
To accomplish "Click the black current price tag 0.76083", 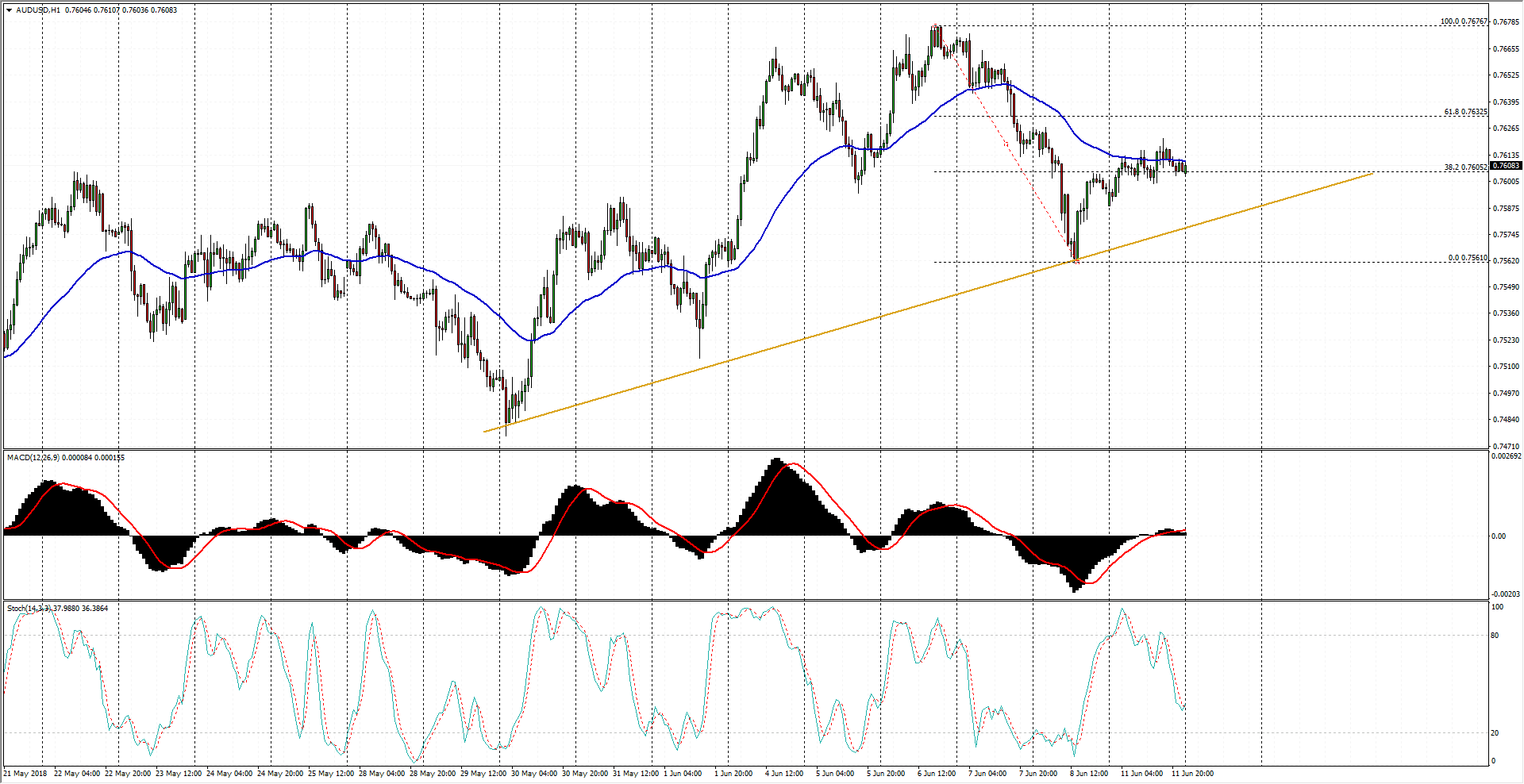I will point(1506,166).
